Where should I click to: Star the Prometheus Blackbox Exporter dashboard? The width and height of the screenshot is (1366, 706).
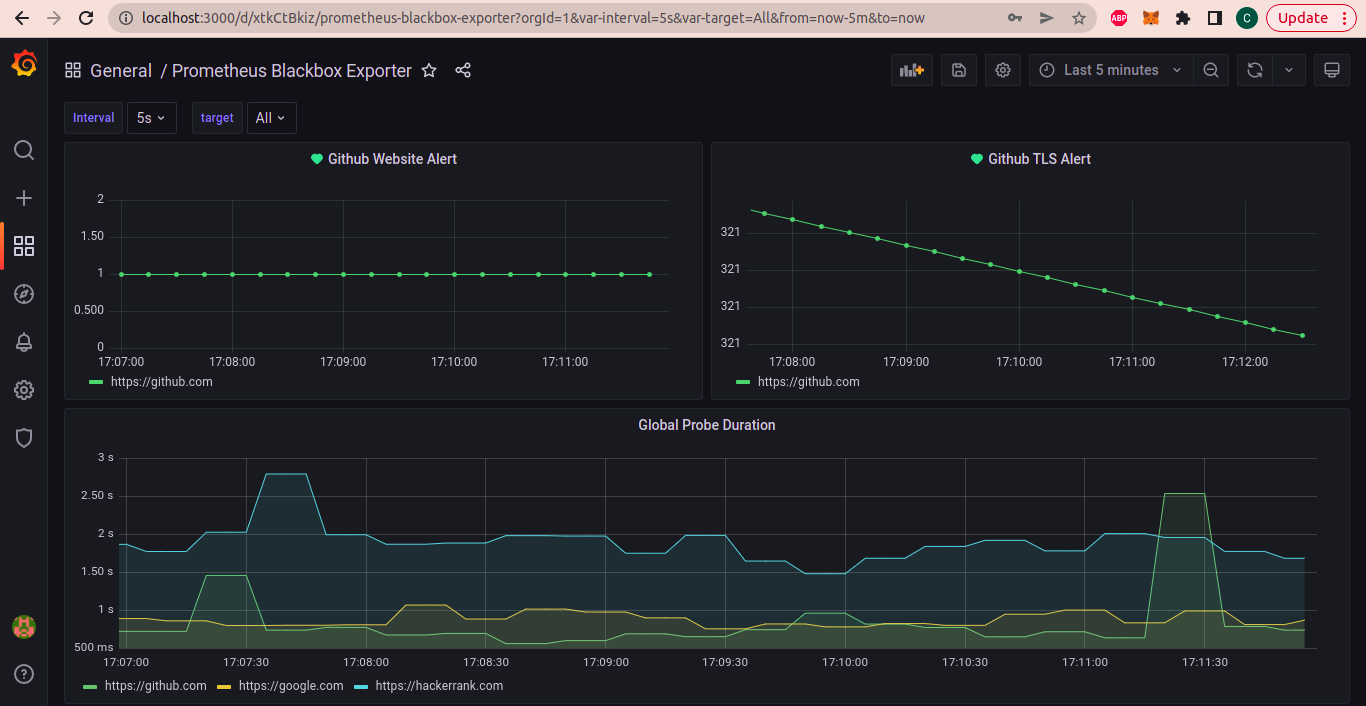429,71
